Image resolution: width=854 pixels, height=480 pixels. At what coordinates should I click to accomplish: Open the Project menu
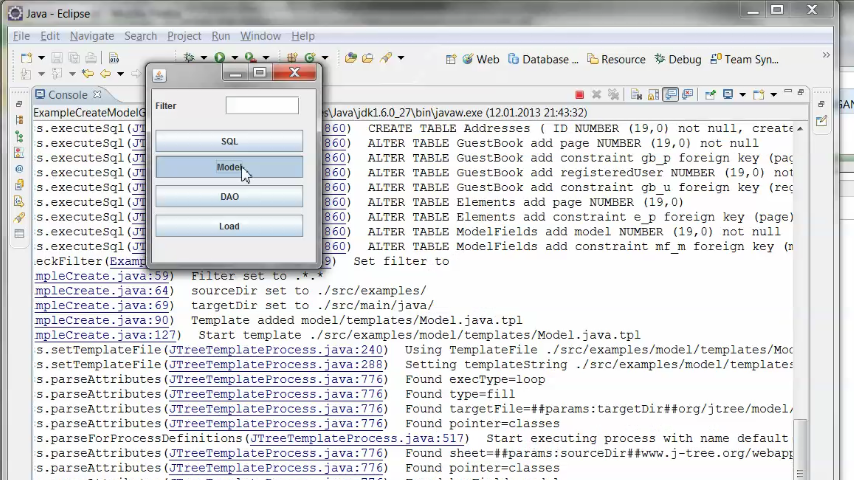[x=184, y=36]
